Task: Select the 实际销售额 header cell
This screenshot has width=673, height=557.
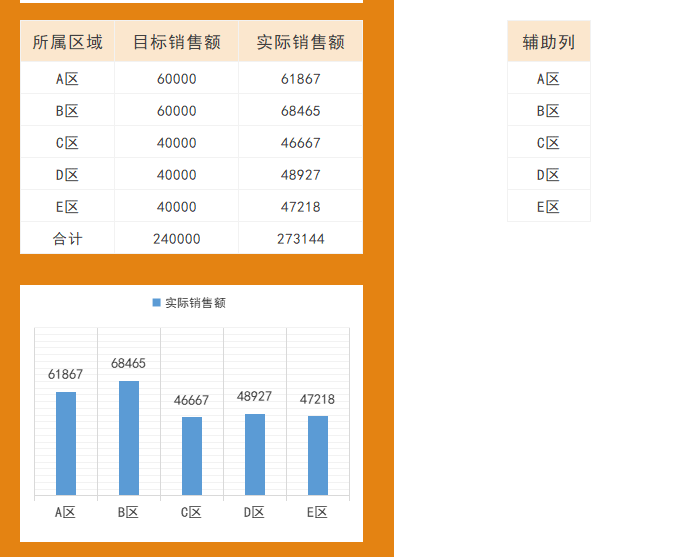Action: [300, 41]
